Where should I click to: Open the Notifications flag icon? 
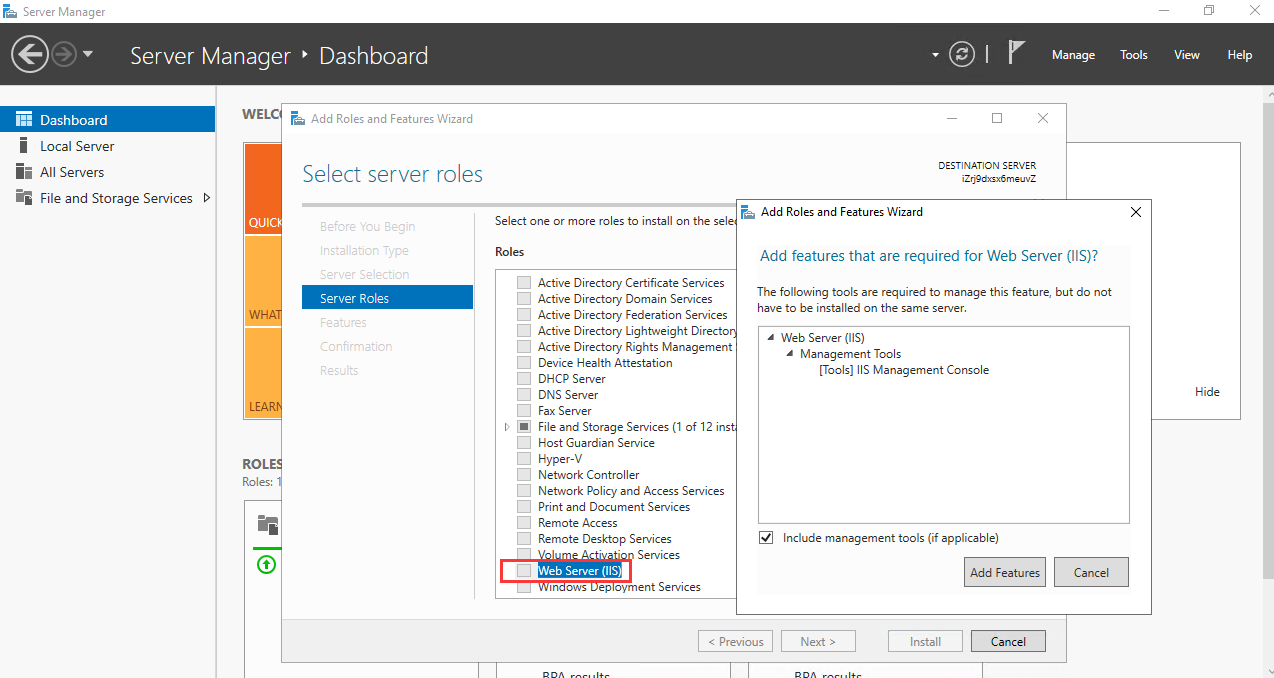pyautogui.click(x=1016, y=53)
